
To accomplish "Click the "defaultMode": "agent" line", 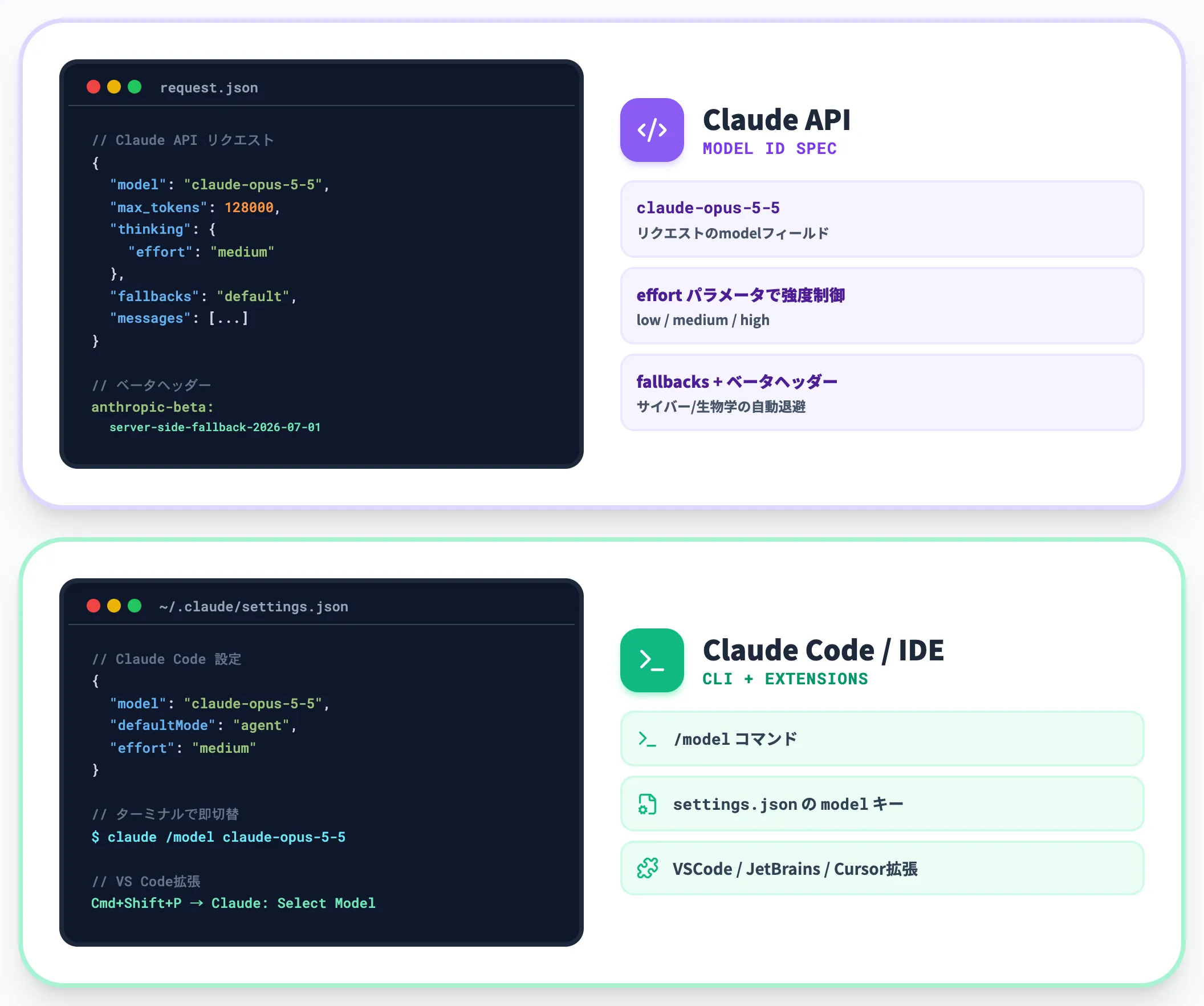I will click(203, 725).
